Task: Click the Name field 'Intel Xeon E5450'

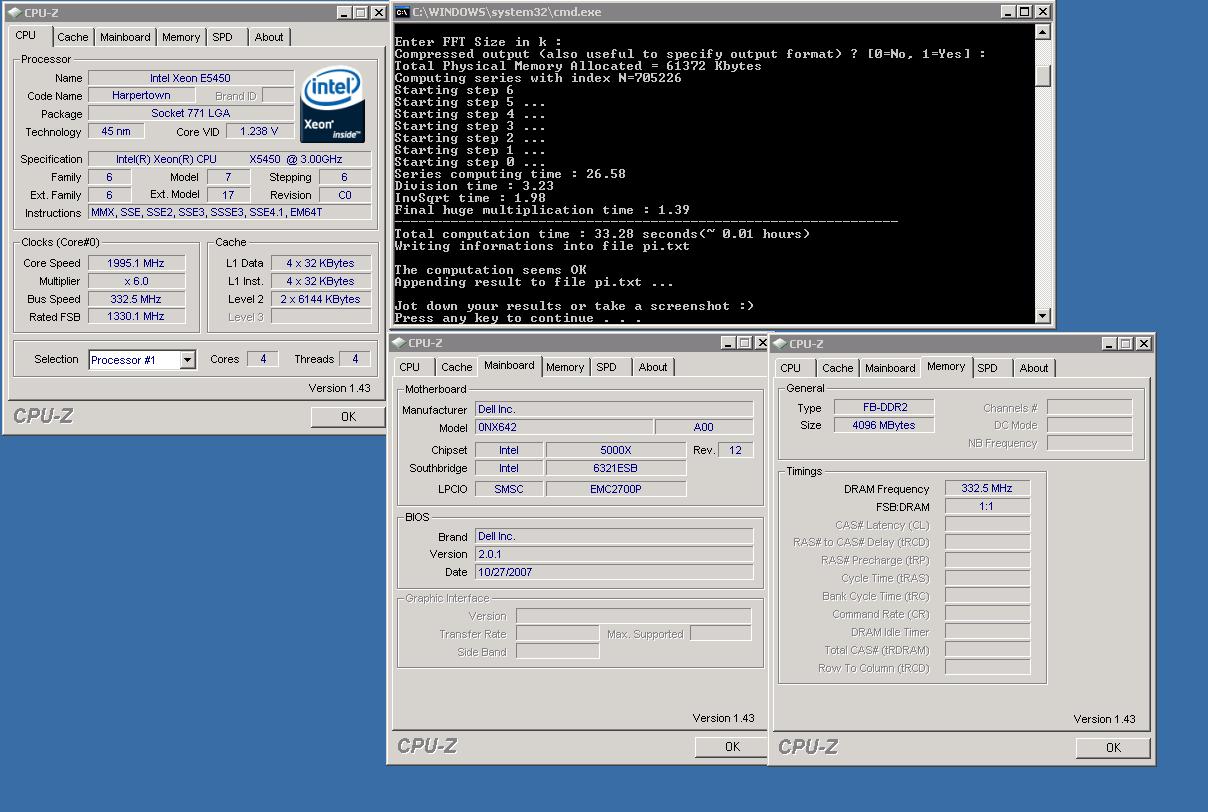Action: click(191, 78)
